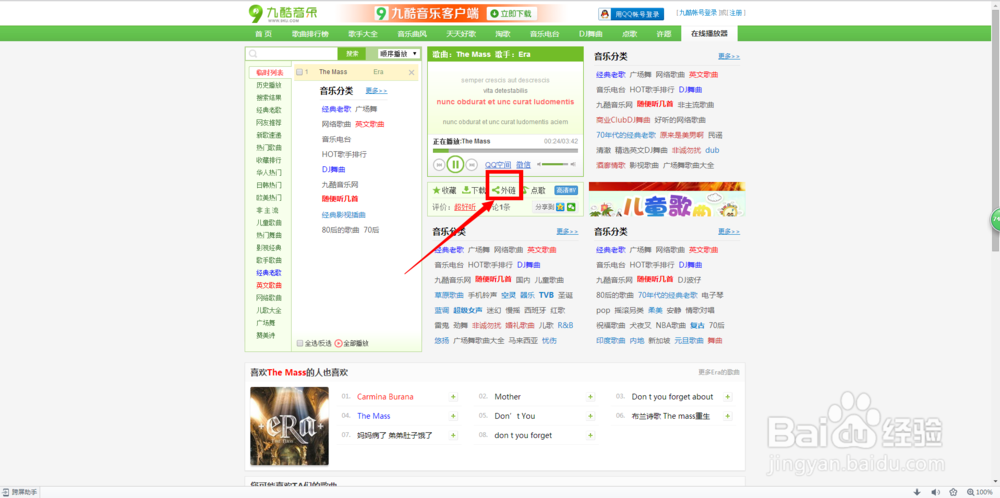Mute using the volume speaker icon

[540, 165]
